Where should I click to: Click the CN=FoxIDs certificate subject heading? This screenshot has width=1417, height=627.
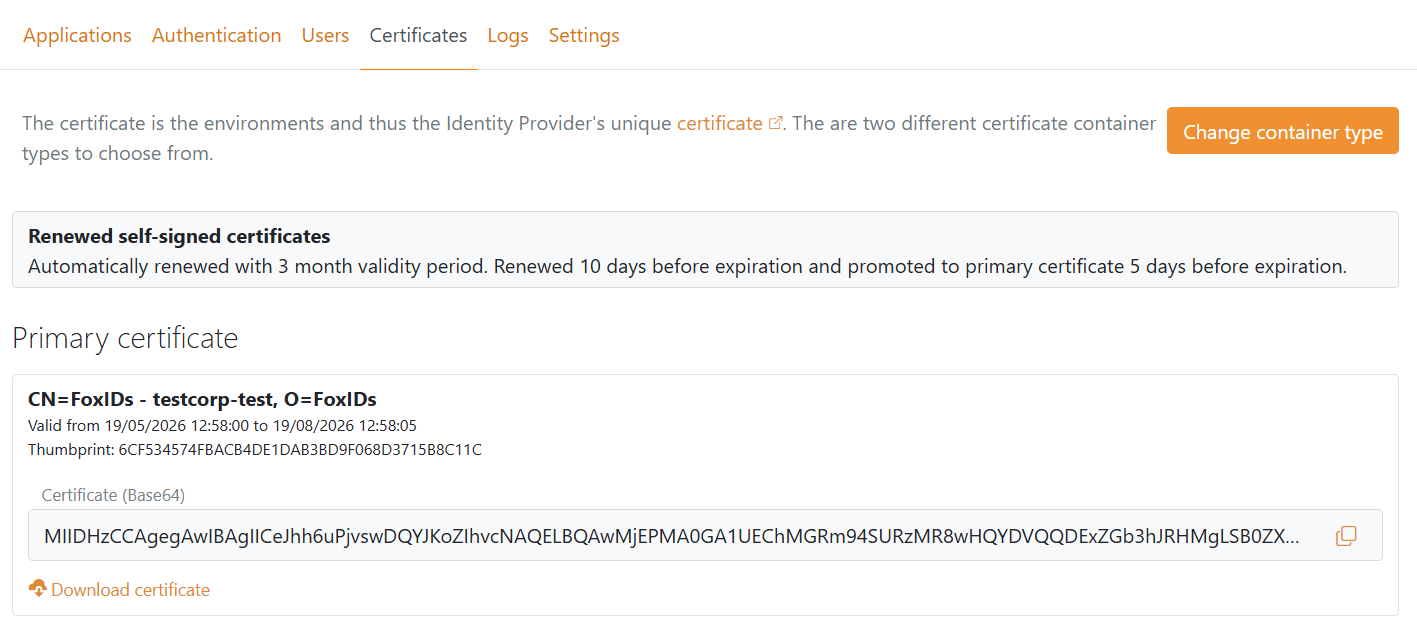click(x=202, y=400)
